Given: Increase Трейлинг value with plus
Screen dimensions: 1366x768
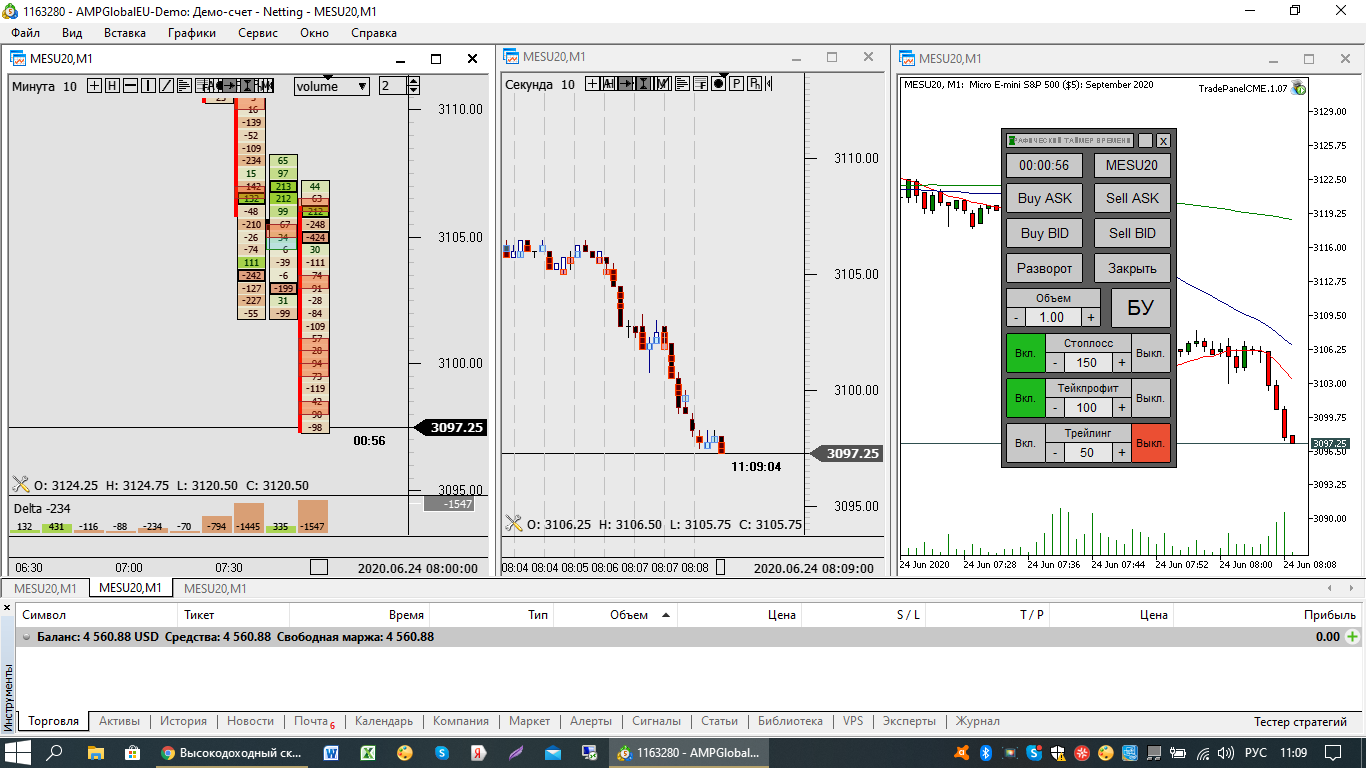Looking at the screenshot, I should [x=1122, y=452].
